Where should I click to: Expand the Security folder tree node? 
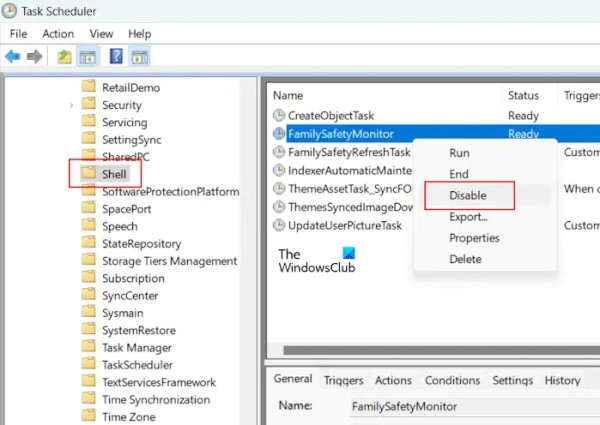tap(71, 105)
